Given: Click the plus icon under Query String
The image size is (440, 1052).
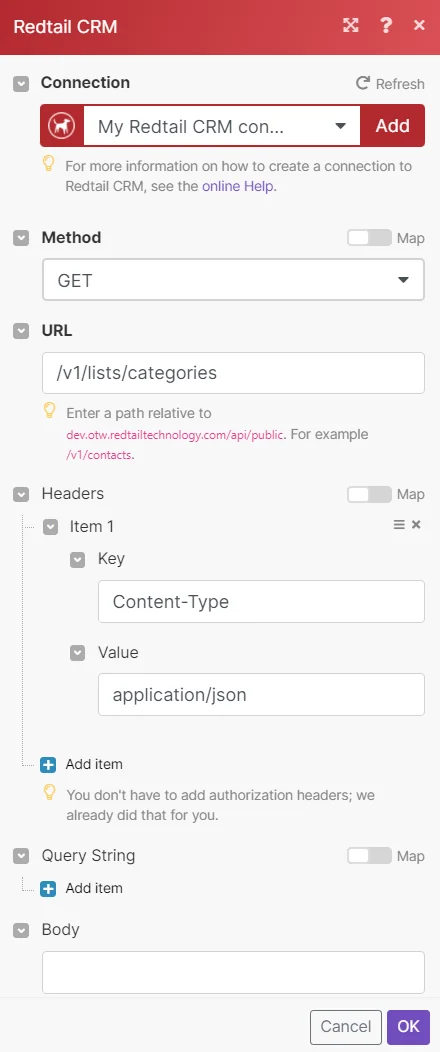Looking at the screenshot, I should point(48,889).
